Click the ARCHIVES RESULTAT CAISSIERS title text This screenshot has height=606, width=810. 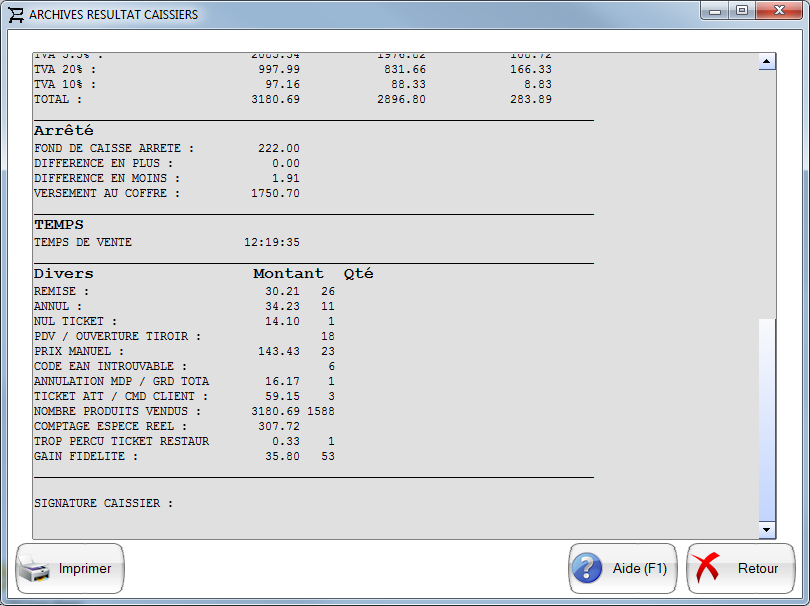[x=113, y=15]
